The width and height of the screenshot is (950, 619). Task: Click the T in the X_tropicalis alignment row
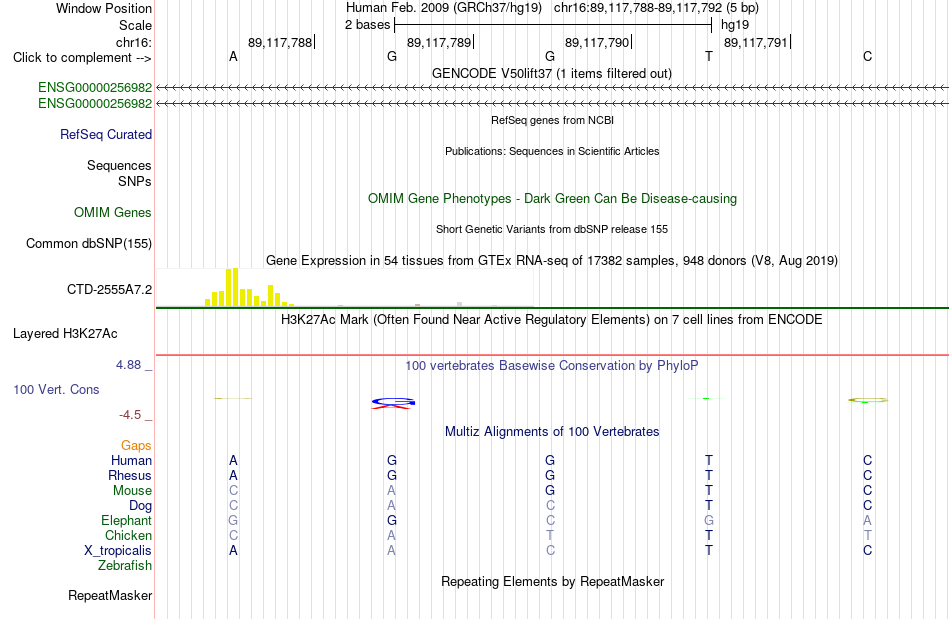[709, 551]
